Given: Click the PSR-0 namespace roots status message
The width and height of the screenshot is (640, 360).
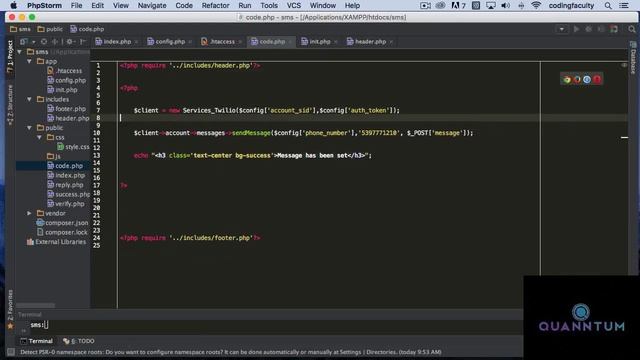Looking at the screenshot, I should [231, 352].
